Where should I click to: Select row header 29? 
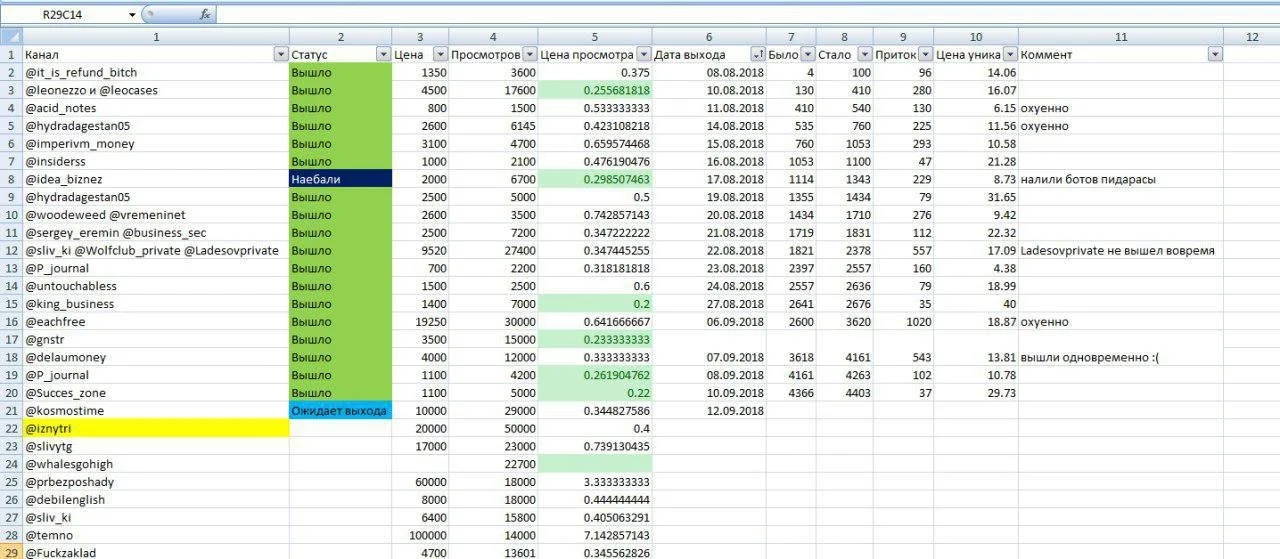coord(11,552)
